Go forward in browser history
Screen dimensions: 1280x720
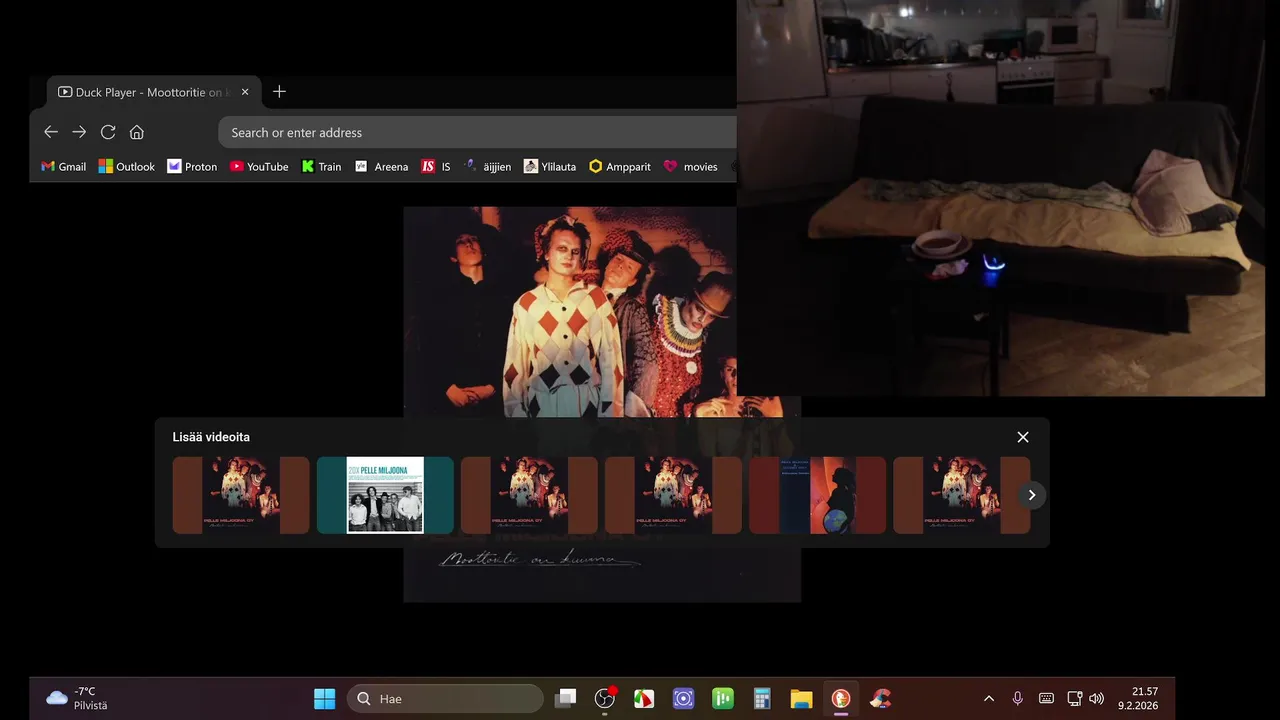79,132
